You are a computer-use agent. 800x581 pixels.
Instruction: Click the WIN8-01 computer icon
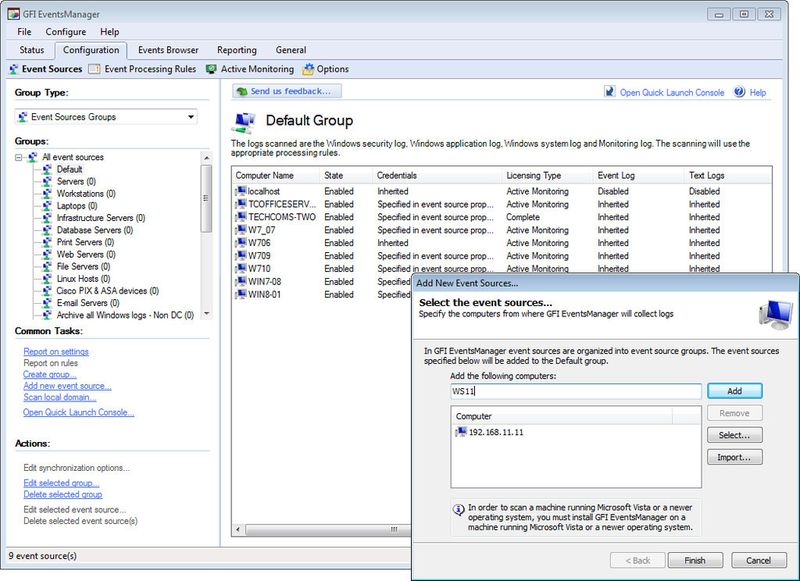(240, 294)
